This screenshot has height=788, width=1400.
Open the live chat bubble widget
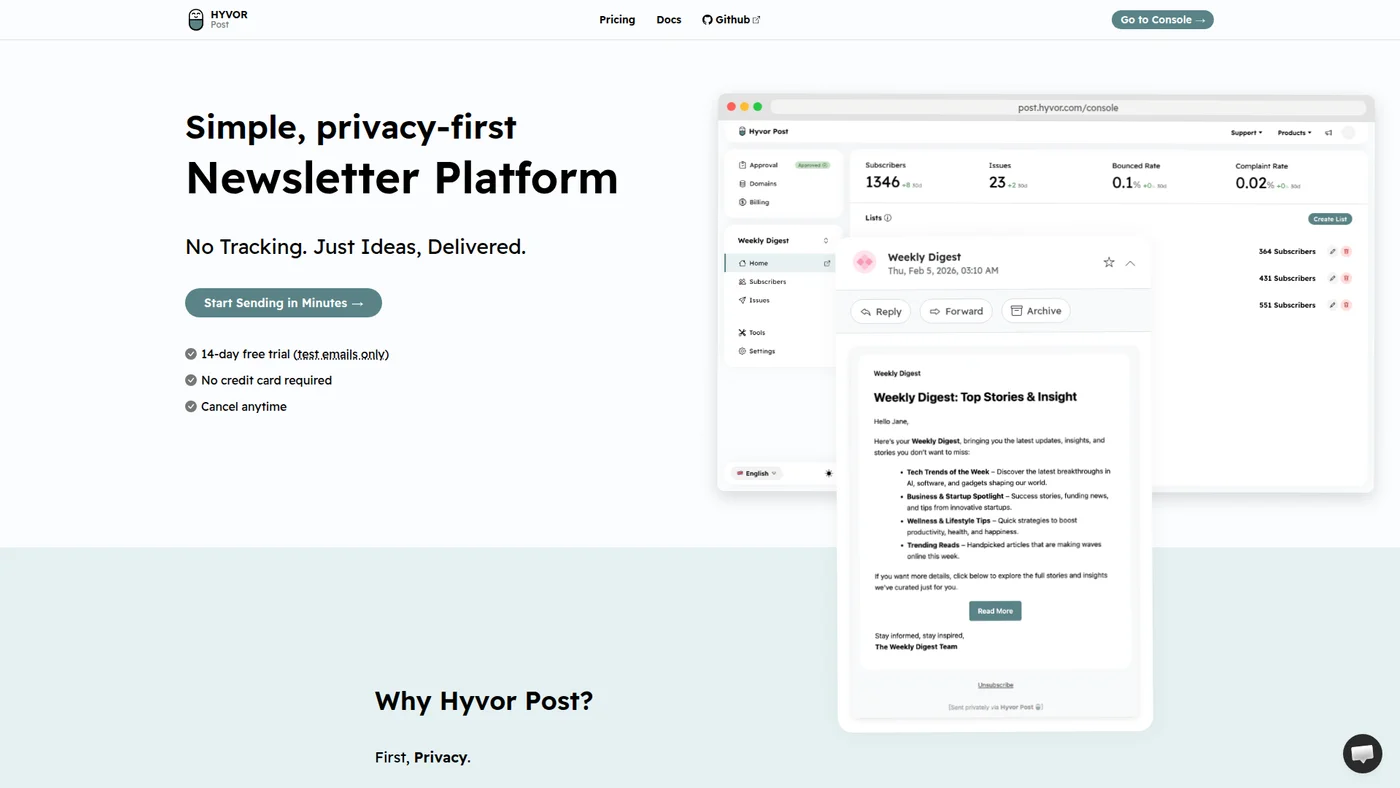click(1362, 754)
